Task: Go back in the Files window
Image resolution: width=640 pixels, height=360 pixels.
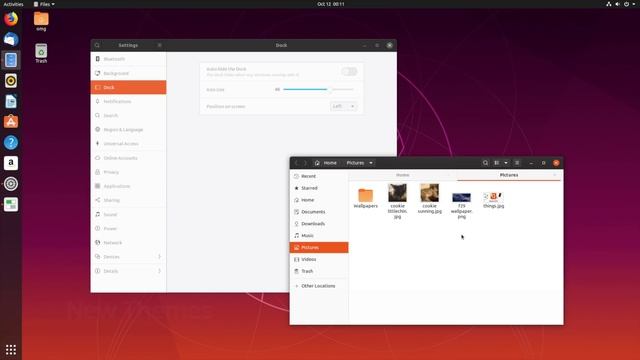Action: 296,163
